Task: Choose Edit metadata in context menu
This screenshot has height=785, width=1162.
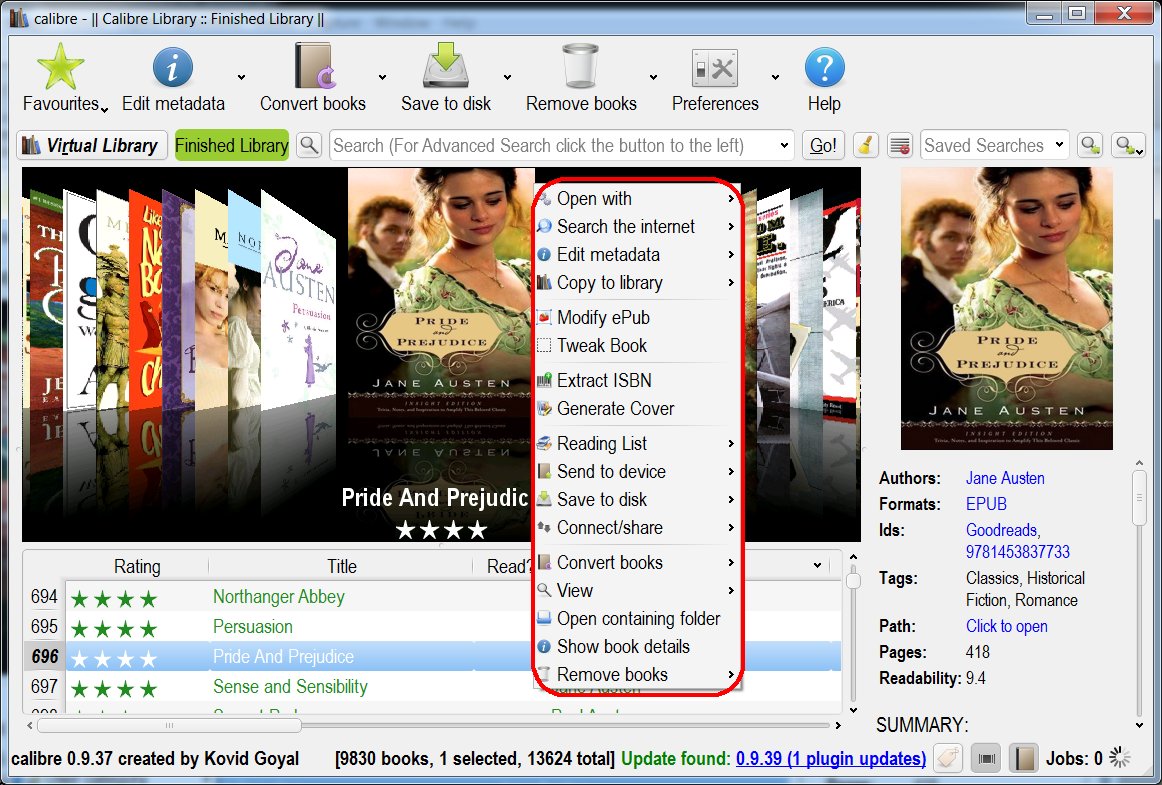Action: tap(637, 255)
